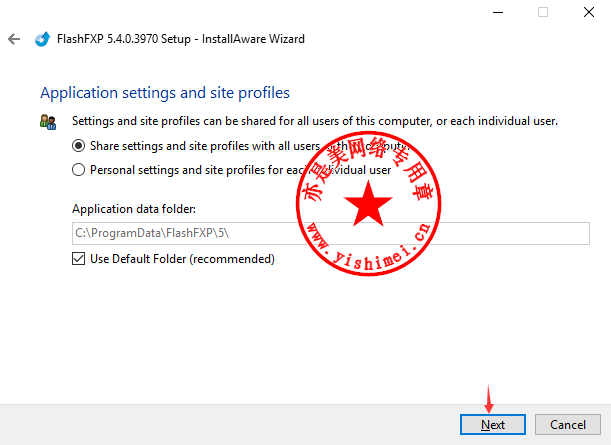The width and height of the screenshot is (611, 445).
Task: Cancel the FlashFXP installation
Action: click(567, 424)
